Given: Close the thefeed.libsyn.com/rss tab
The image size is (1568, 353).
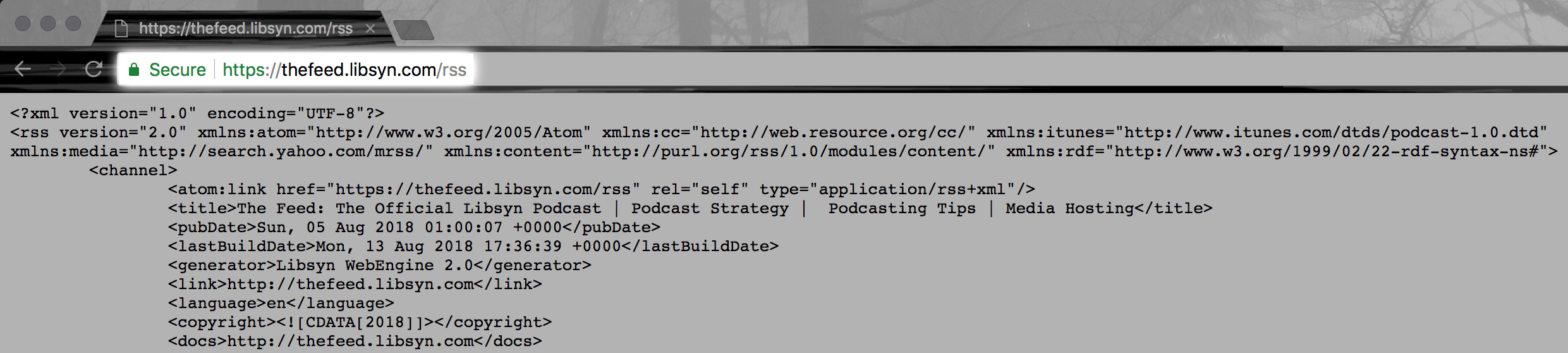Looking at the screenshot, I should click(x=370, y=28).
